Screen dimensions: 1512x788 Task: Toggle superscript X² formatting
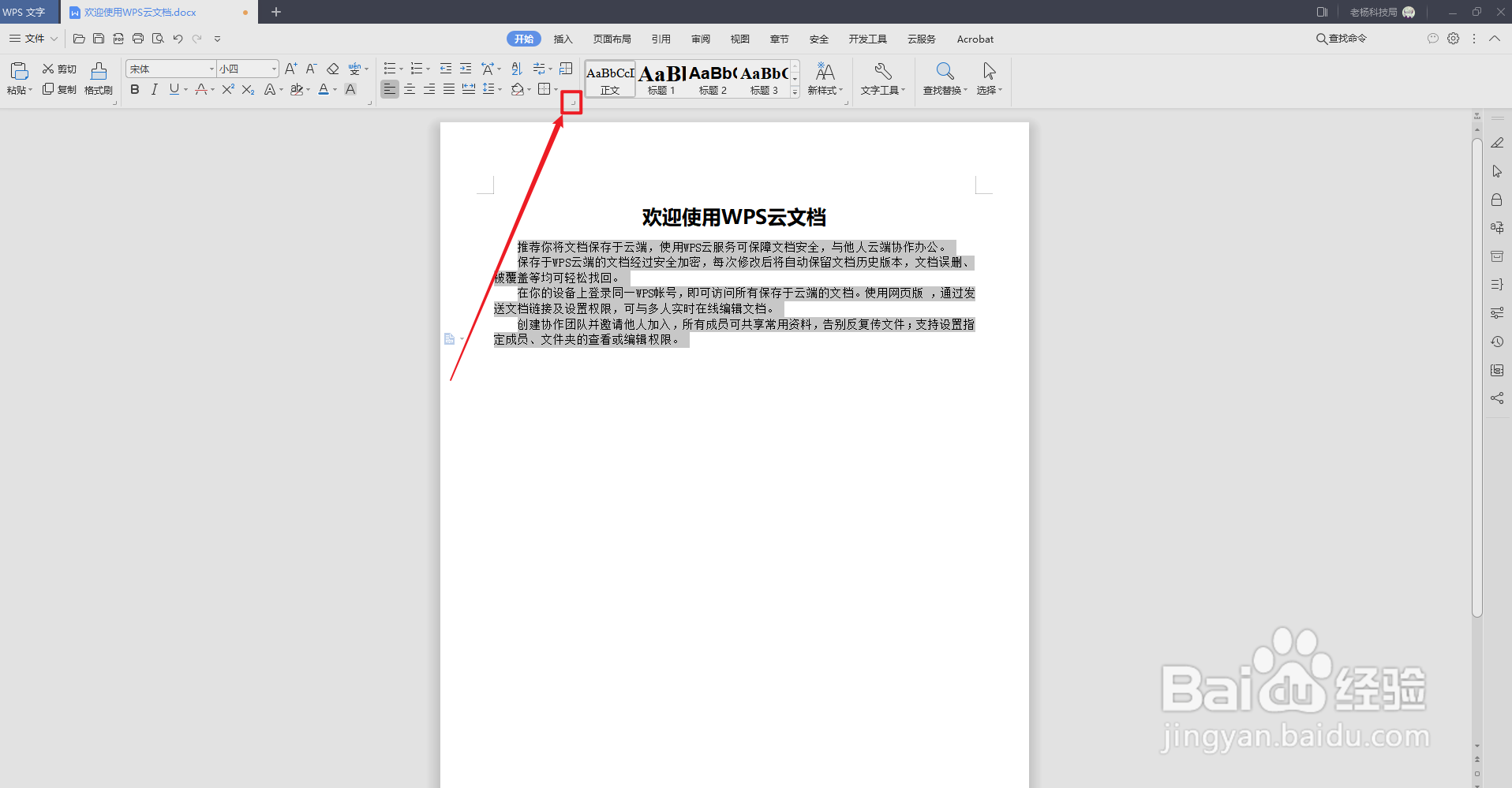click(228, 90)
